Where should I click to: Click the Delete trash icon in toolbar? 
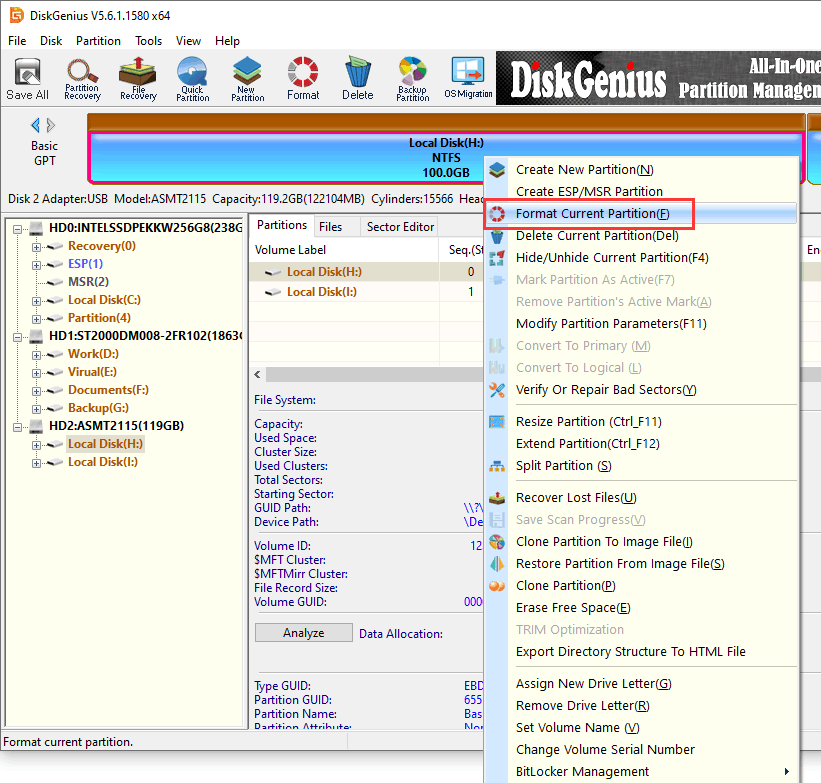point(358,79)
